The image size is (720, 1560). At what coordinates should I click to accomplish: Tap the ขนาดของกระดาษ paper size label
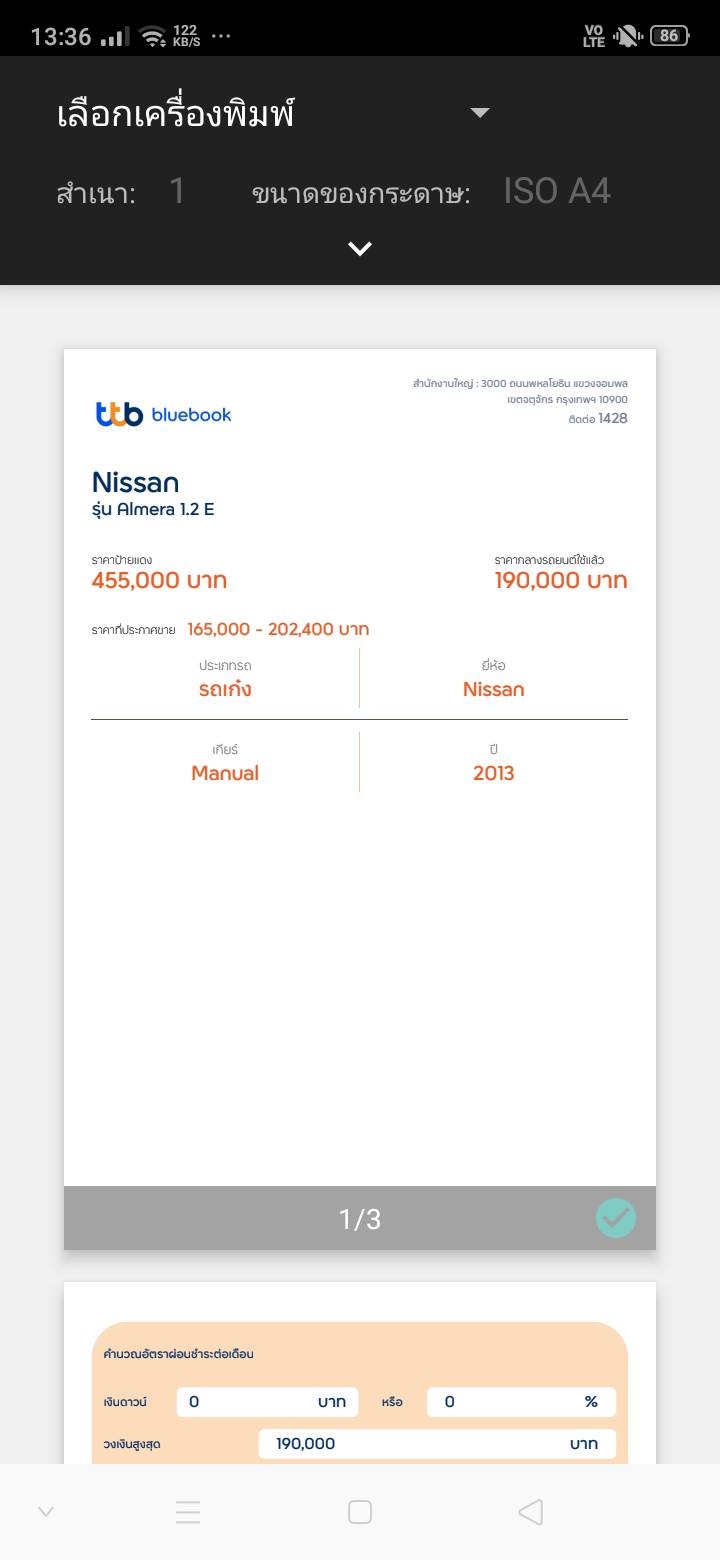(x=361, y=192)
